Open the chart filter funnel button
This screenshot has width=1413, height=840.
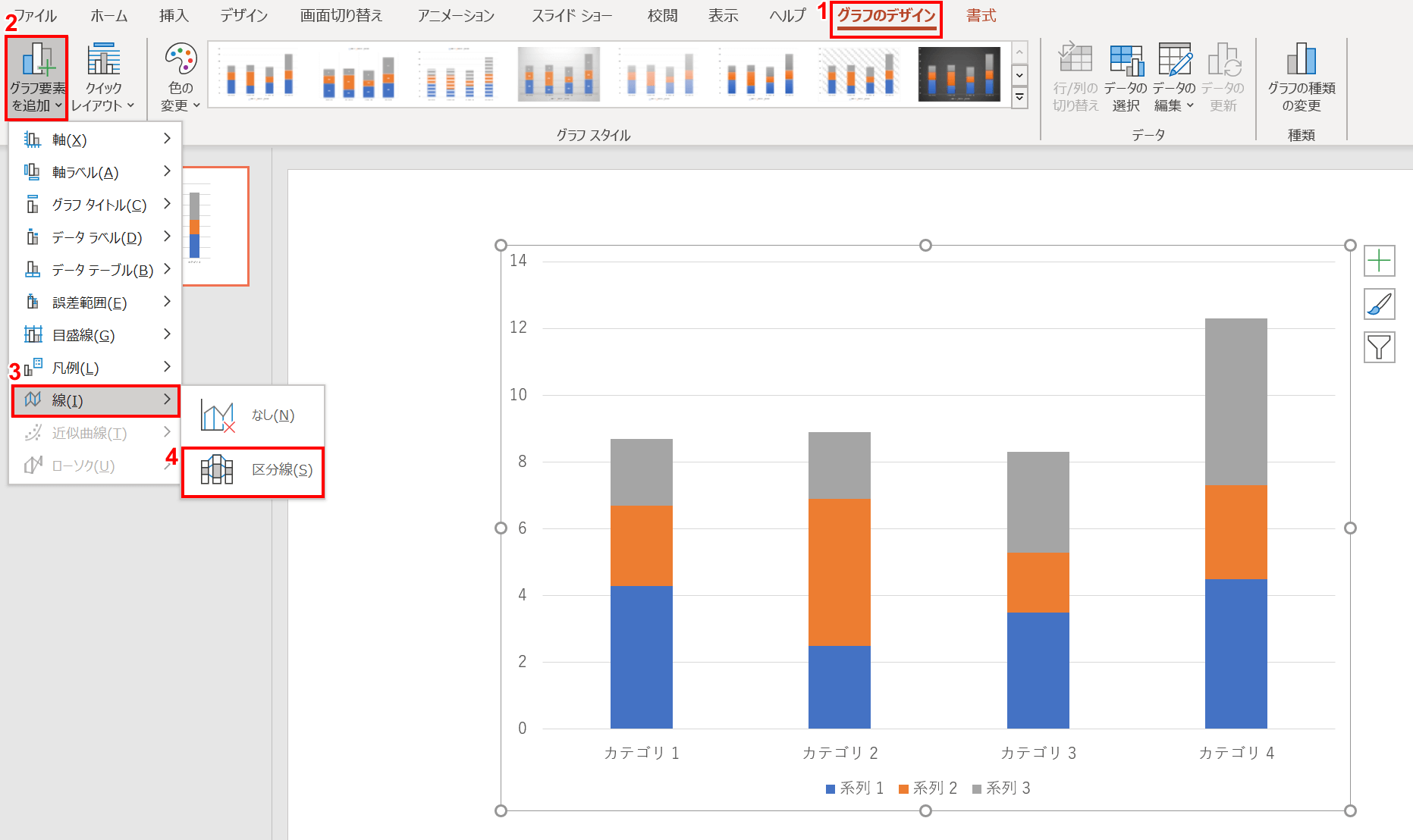click(x=1379, y=347)
